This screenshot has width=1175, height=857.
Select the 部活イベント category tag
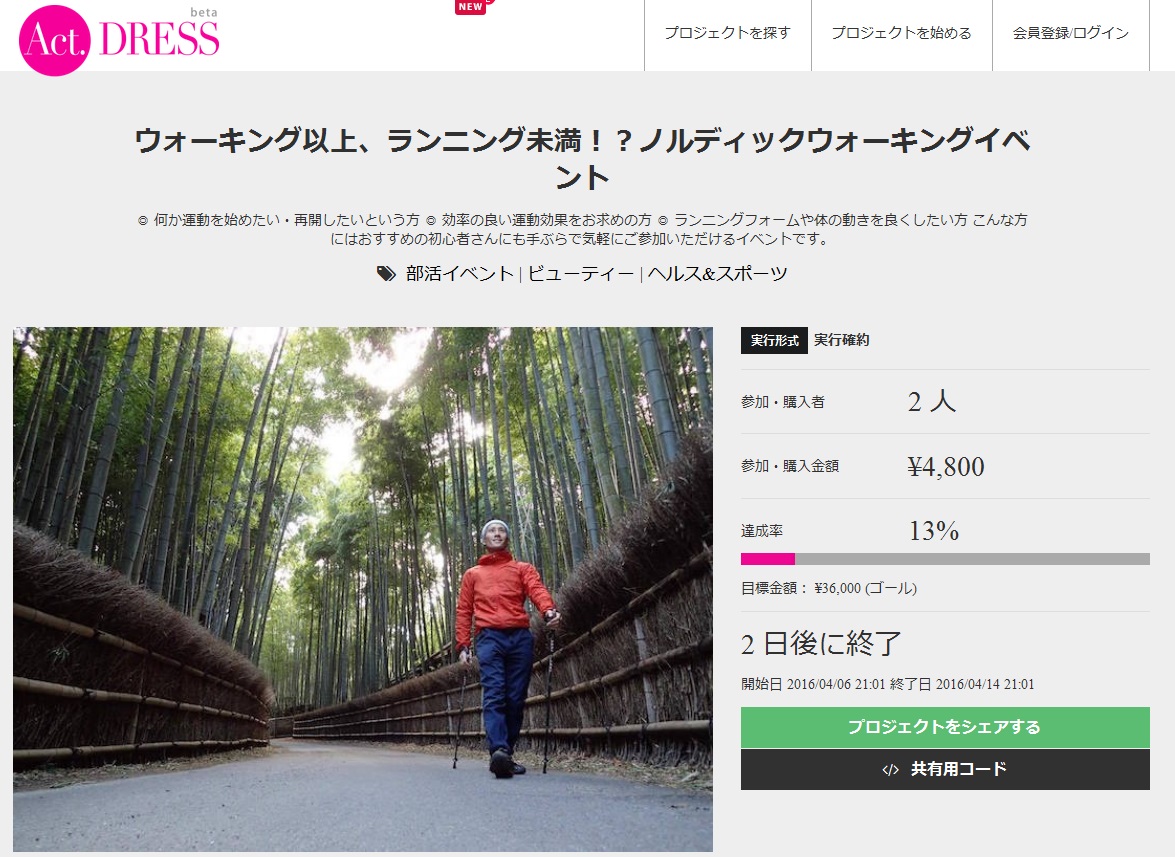pyautogui.click(x=460, y=273)
